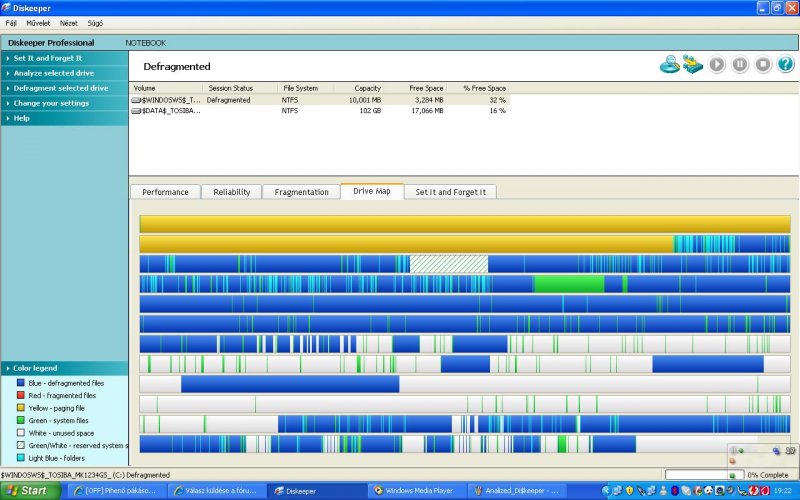Expand Change your settings section
Viewport: 800px width, 500px height.
click(x=64, y=103)
